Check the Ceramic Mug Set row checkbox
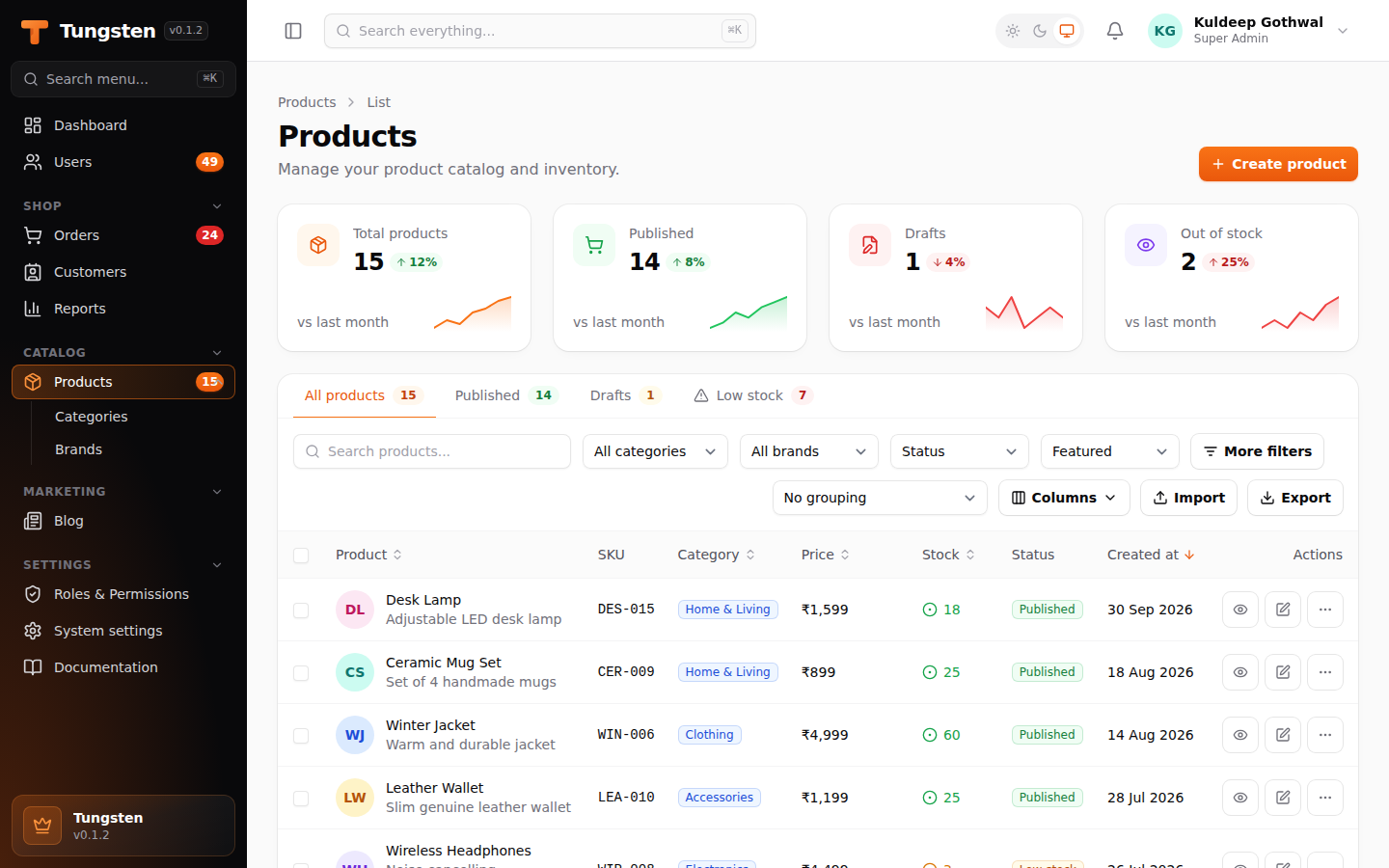Screen dimensions: 1389x868 pyautogui.click(x=301, y=673)
